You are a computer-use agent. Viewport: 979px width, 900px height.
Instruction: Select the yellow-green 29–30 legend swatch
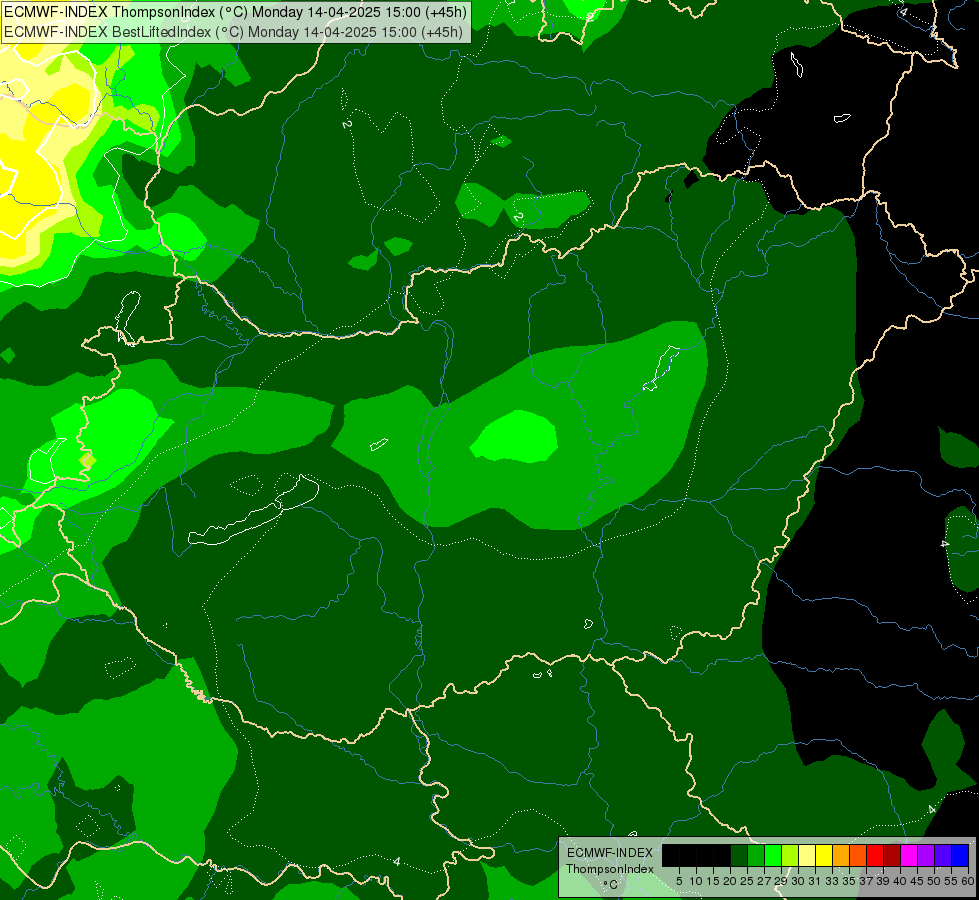coord(790,855)
